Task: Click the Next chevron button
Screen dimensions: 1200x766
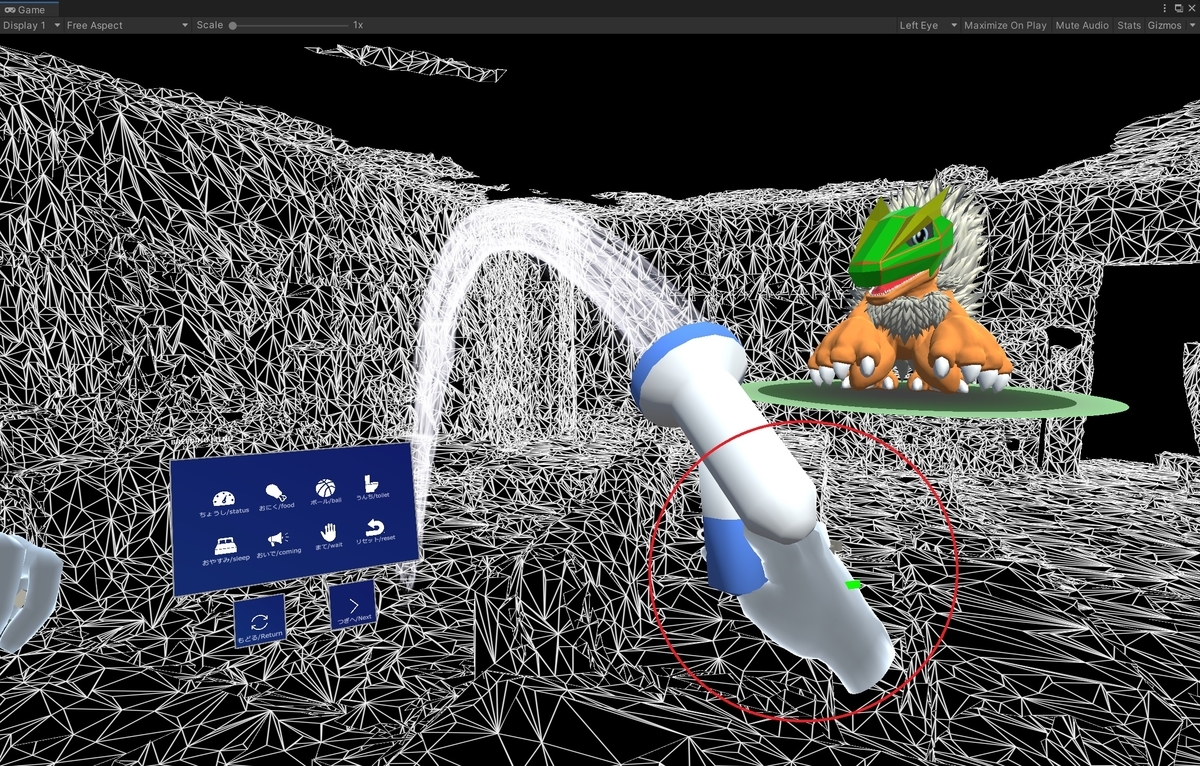Action: pos(354,606)
